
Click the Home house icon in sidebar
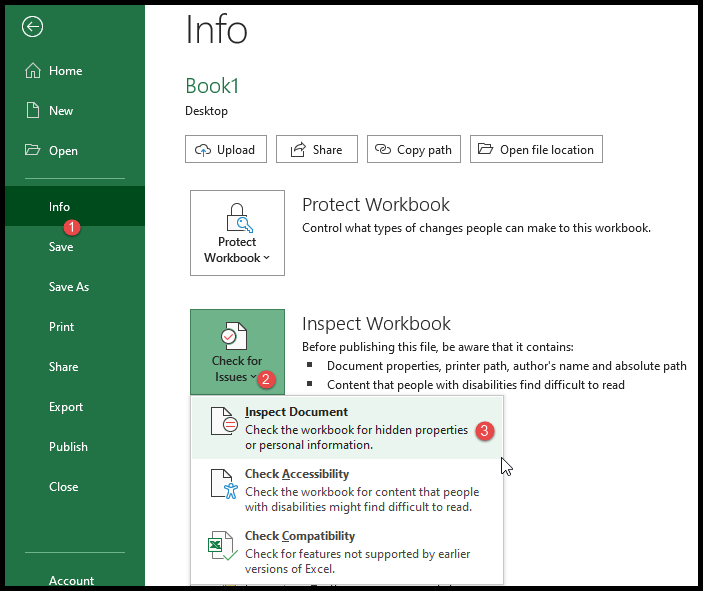click(33, 71)
